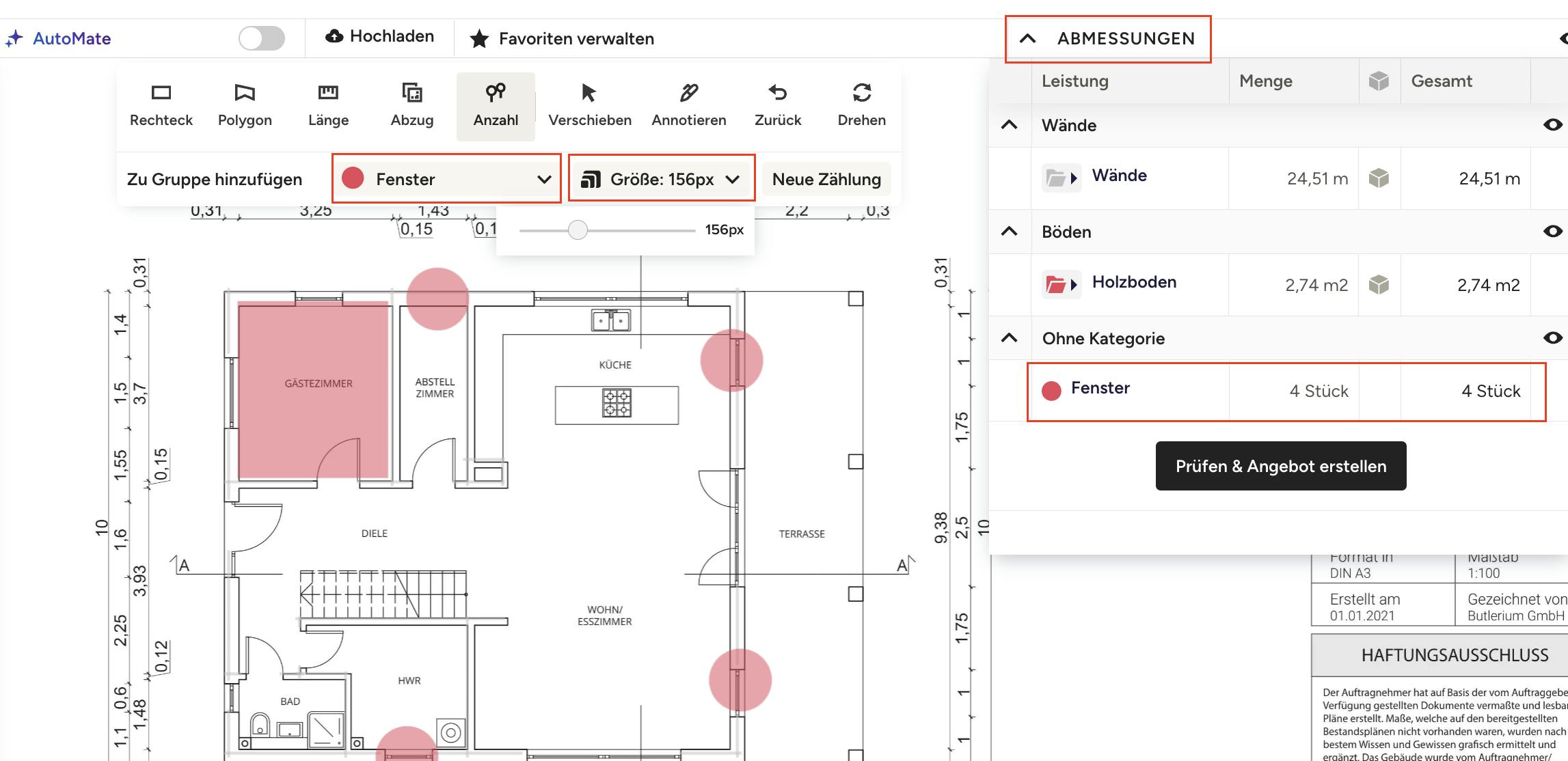This screenshot has width=1568, height=761.
Task: Toggle the AutoMate switch
Action: pyautogui.click(x=262, y=38)
